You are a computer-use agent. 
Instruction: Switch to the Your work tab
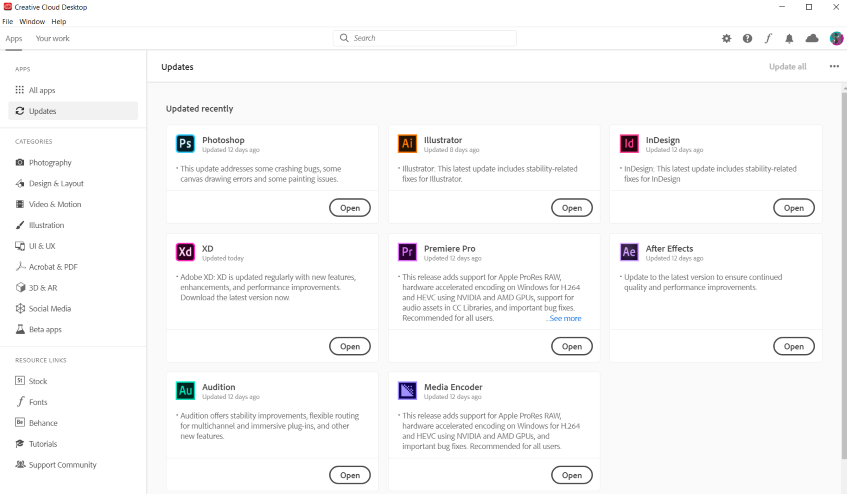tap(52, 38)
